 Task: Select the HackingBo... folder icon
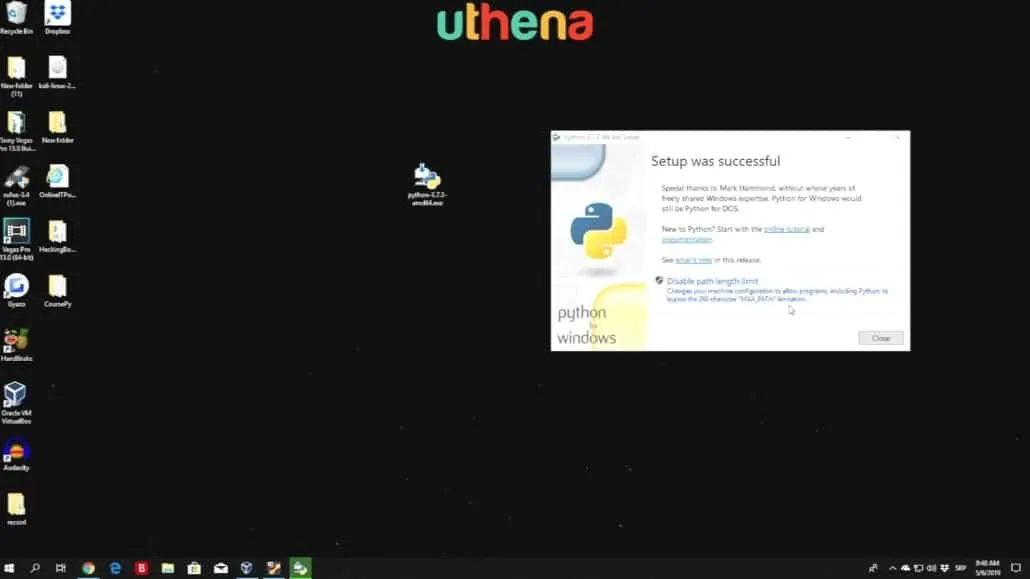click(x=57, y=237)
